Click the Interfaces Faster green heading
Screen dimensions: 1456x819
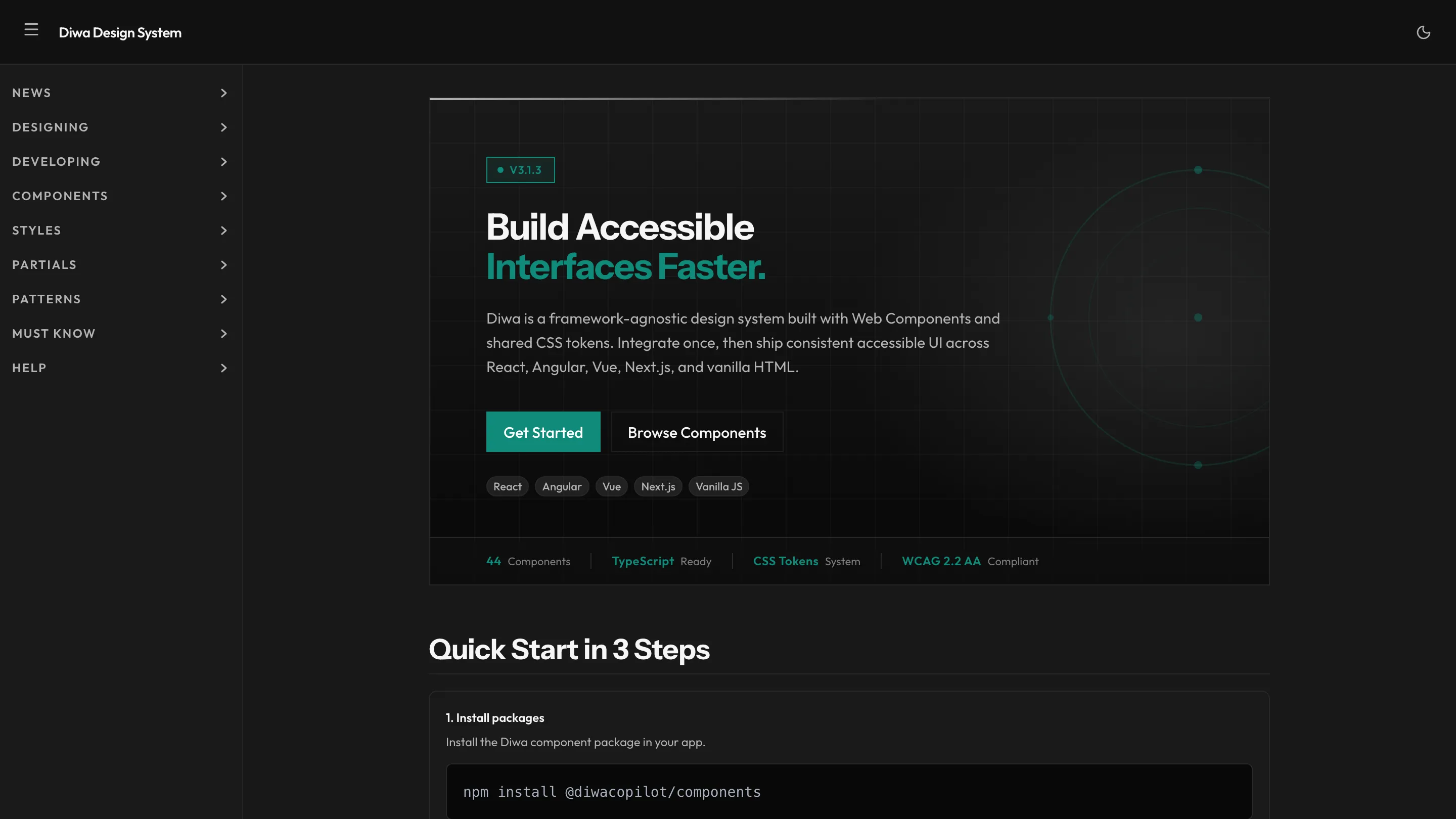click(626, 266)
